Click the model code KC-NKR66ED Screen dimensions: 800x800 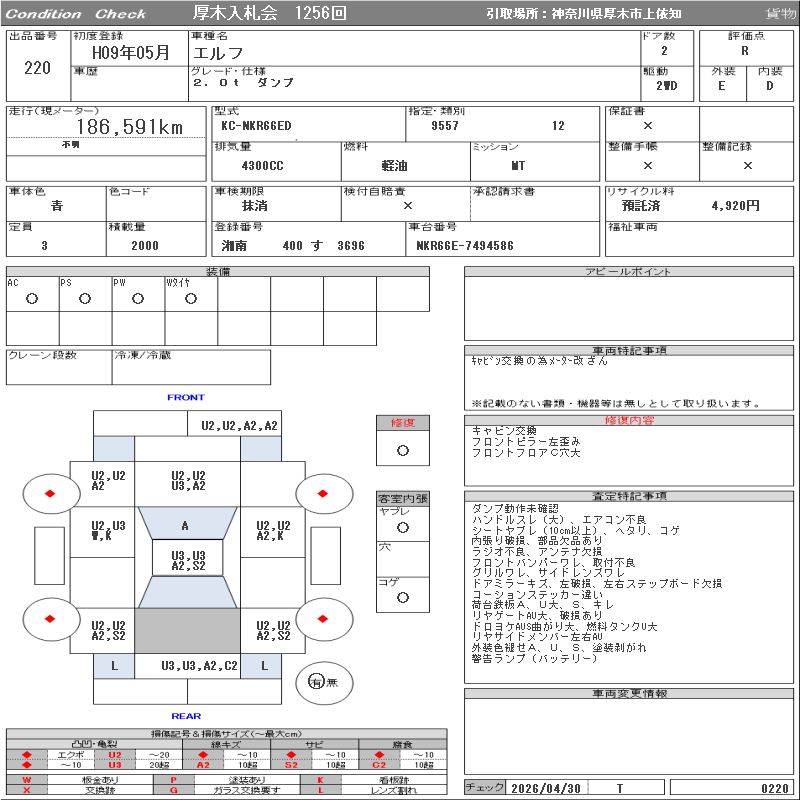tap(256, 126)
